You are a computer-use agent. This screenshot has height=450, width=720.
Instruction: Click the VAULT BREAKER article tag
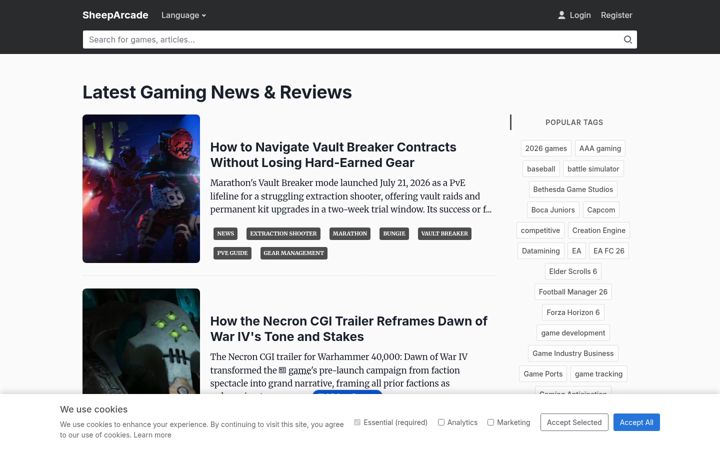pos(444,234)
